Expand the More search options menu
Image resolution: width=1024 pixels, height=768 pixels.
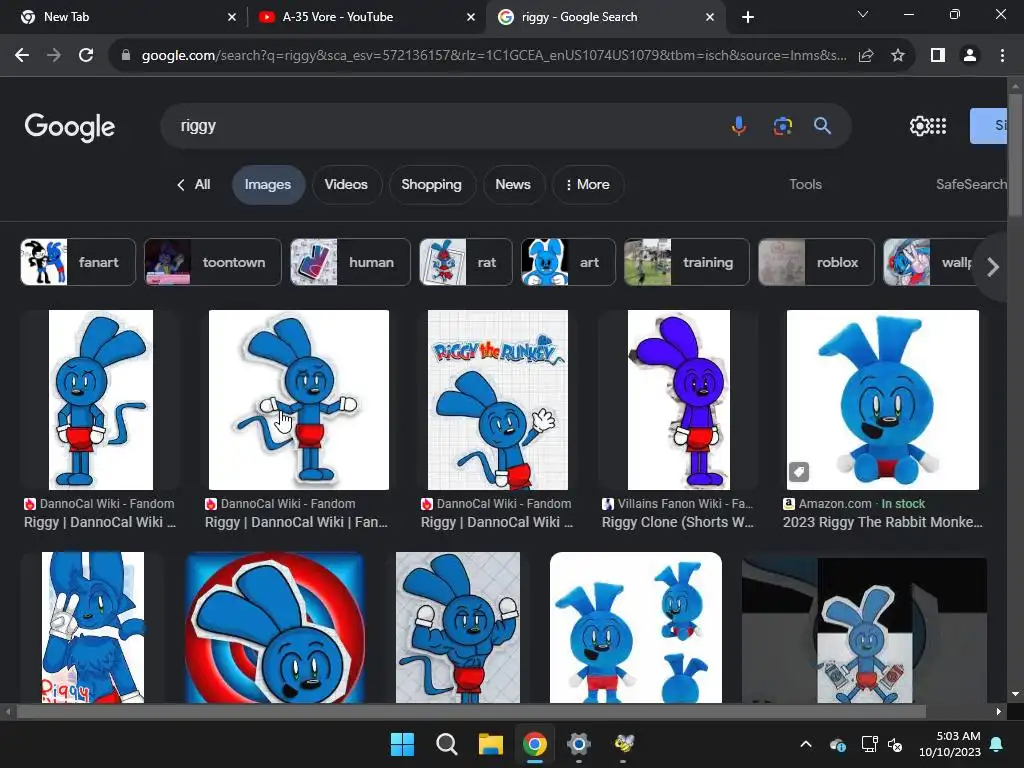point(588,185)
